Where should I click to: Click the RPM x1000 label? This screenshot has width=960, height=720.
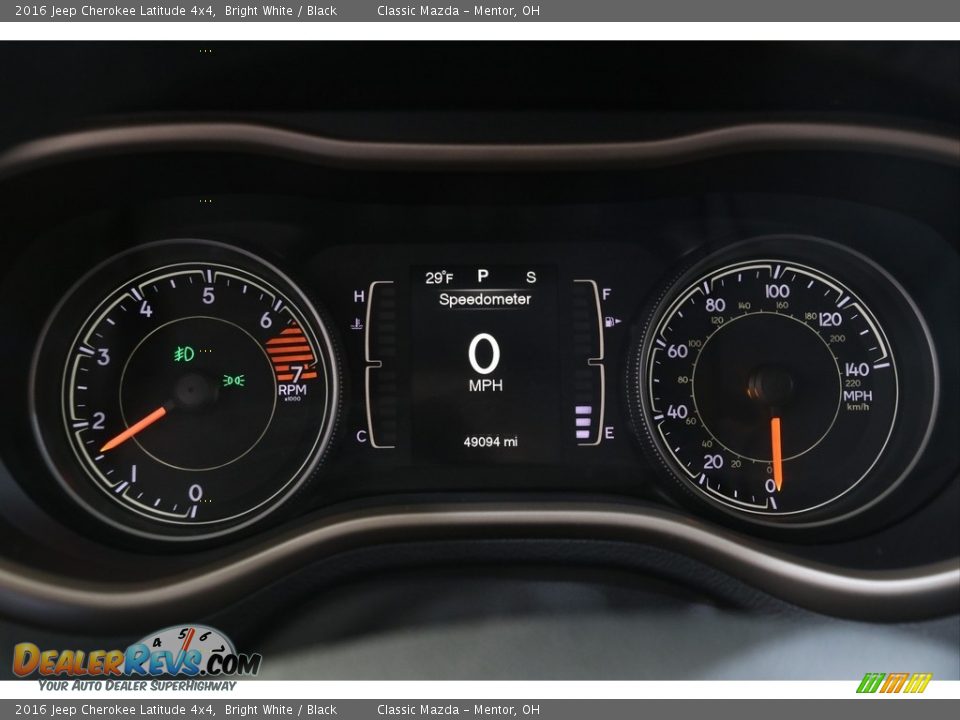tap(292, 391)
